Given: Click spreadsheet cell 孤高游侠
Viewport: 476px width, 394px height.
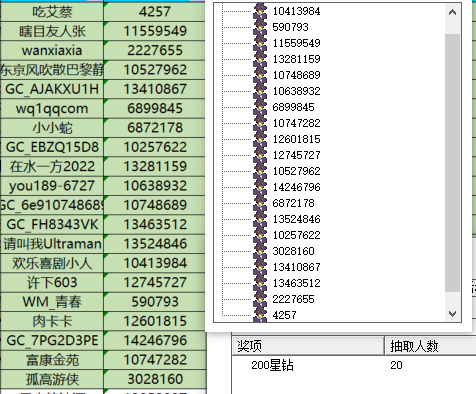Looking at the screenshot, I should pos(52,379).
